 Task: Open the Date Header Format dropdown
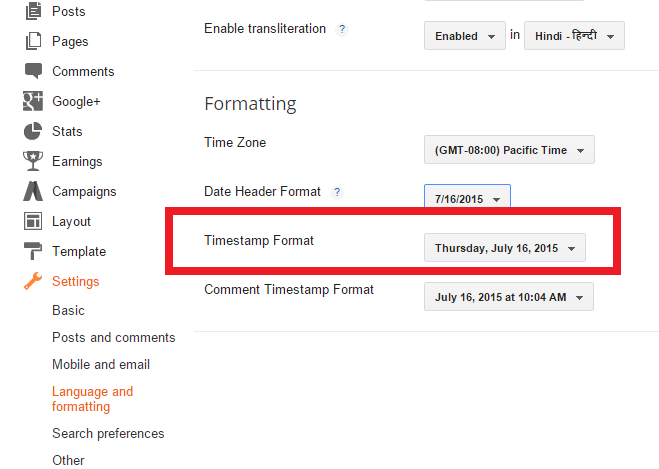pyautogui.click(x=467, y=199)
